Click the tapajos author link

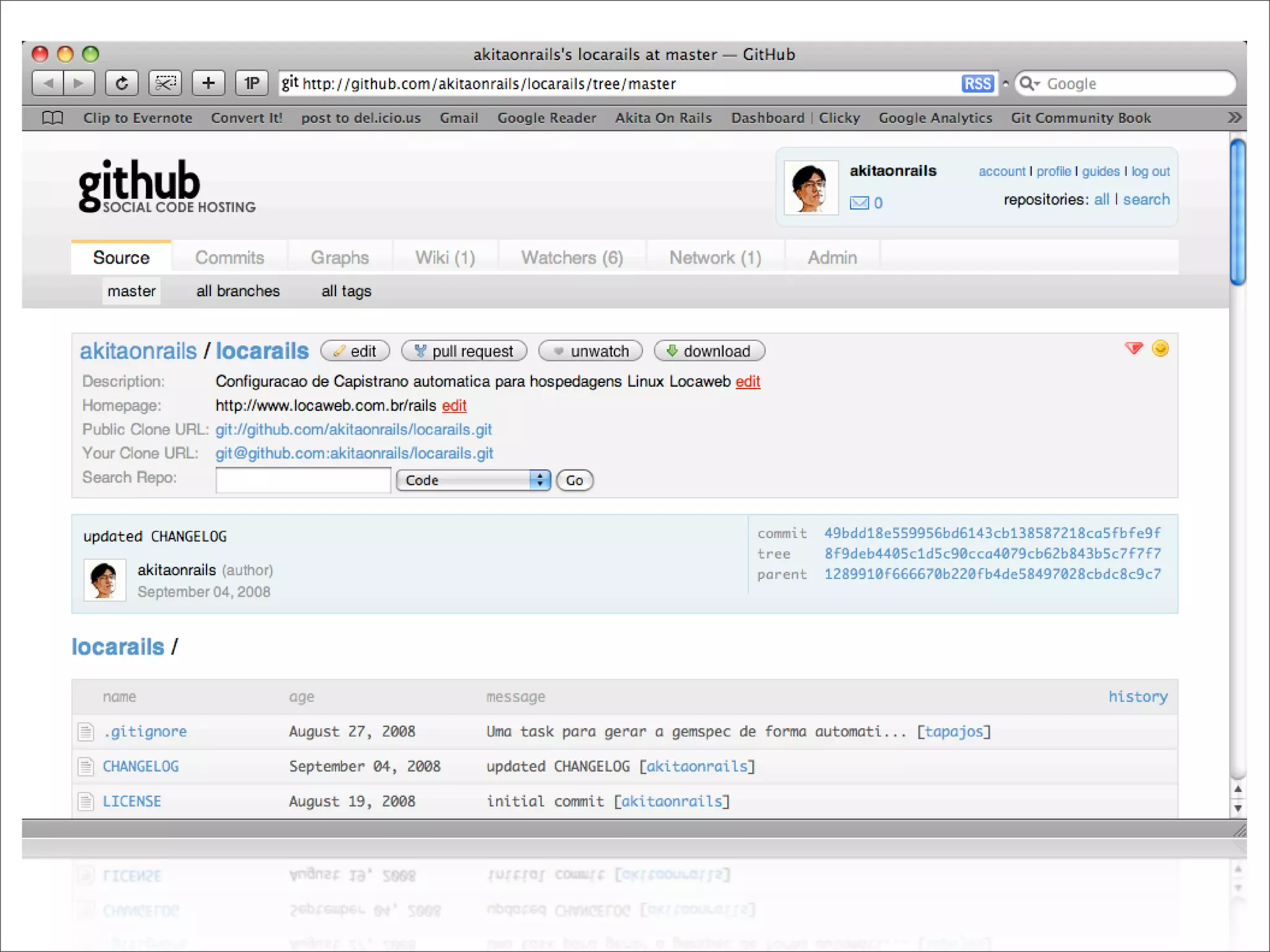(954, 732)
